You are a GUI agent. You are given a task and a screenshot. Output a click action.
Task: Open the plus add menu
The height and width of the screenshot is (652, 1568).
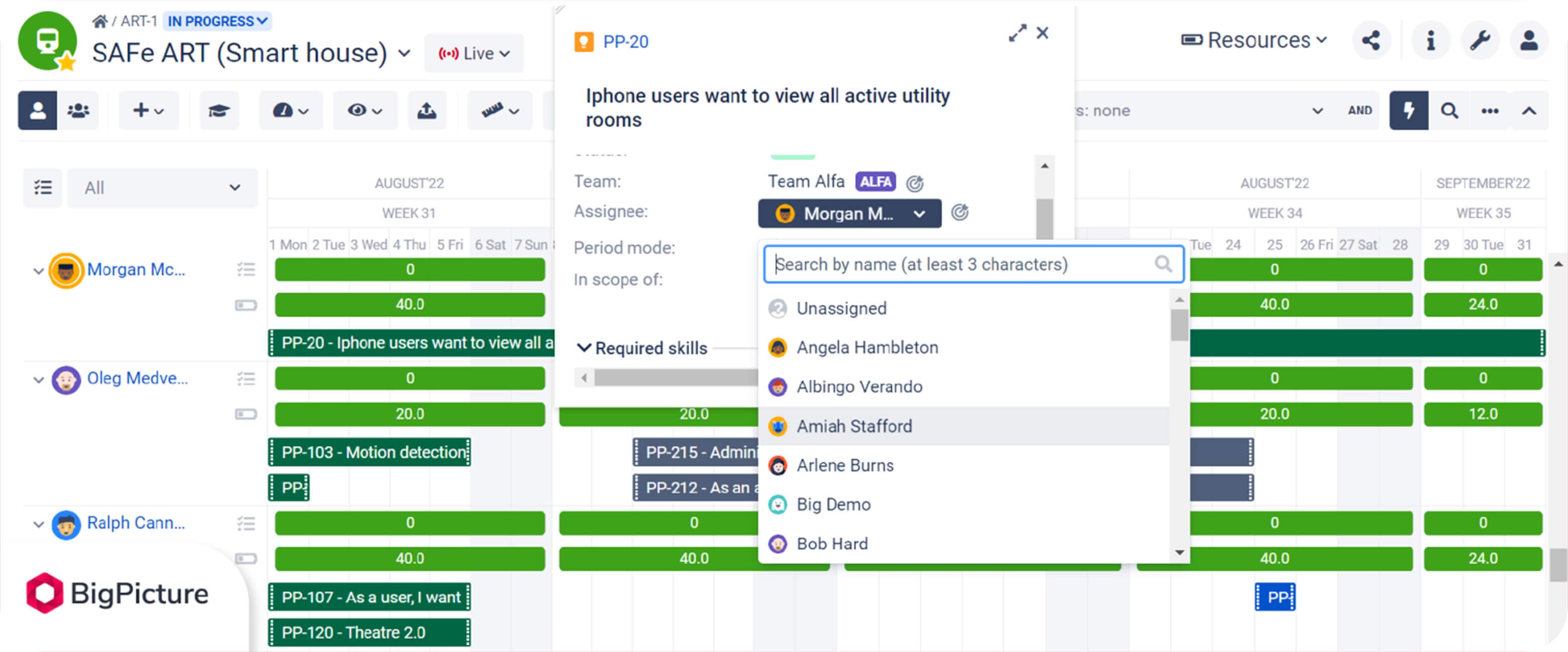click(149, 111)
